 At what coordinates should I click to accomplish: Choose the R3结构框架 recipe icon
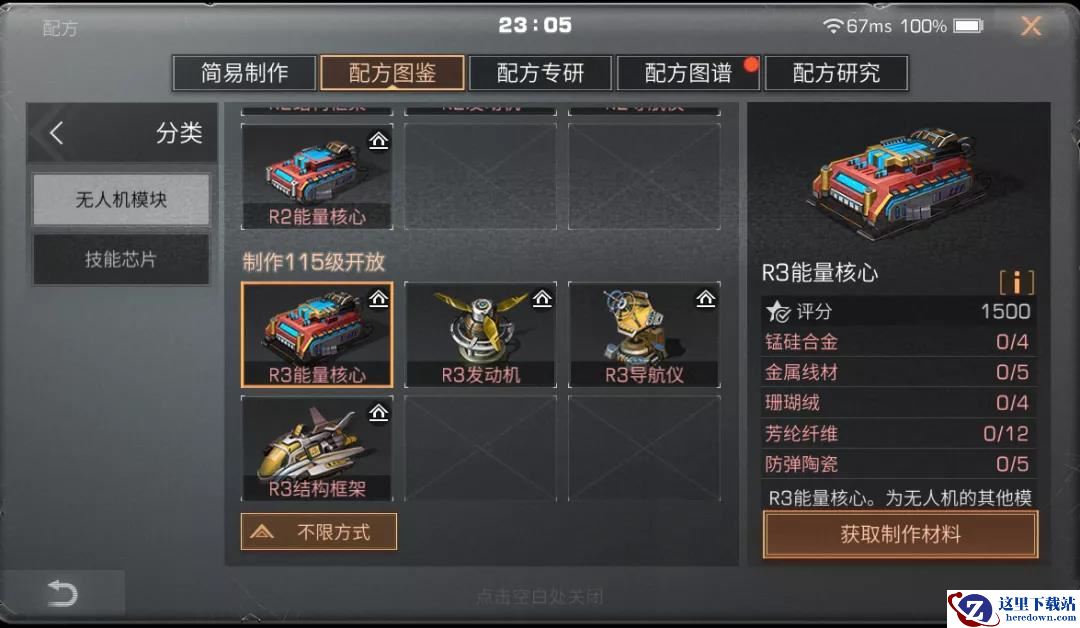[x=317, y=448]
